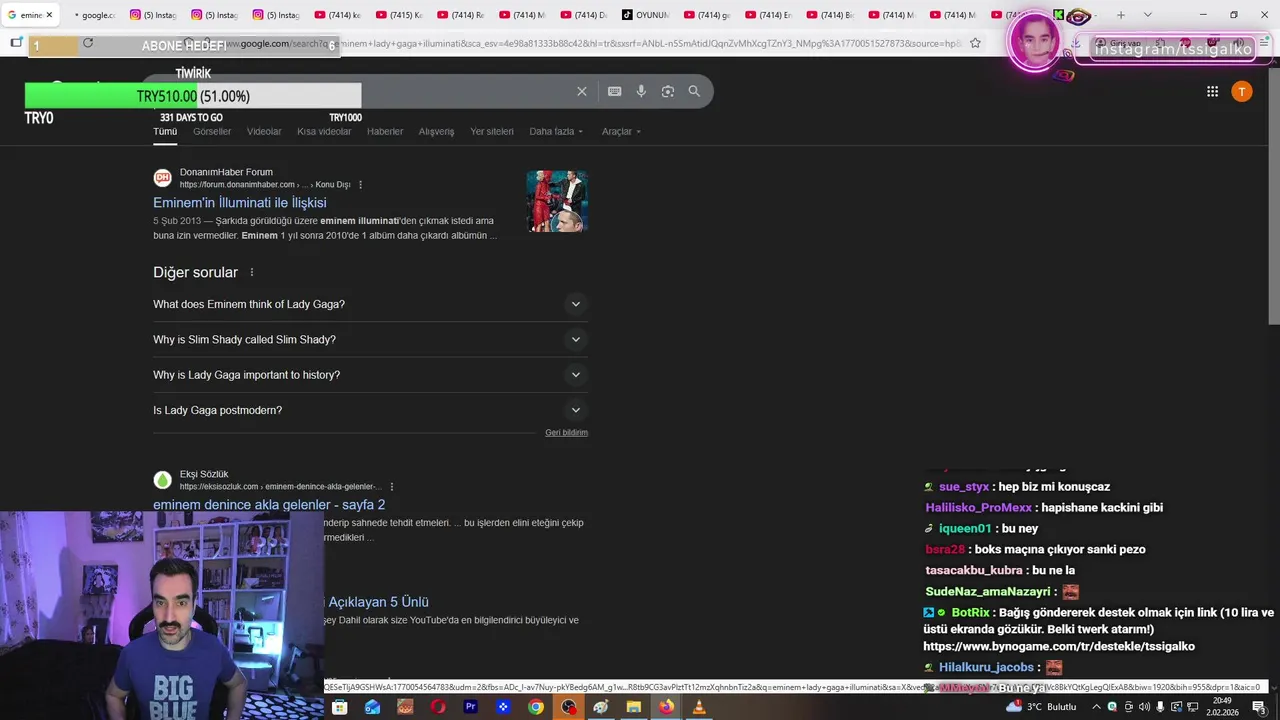Switch to 'Kısa videolar' tab
Viewport: 1280px width, 720px height.
(324, 131)
